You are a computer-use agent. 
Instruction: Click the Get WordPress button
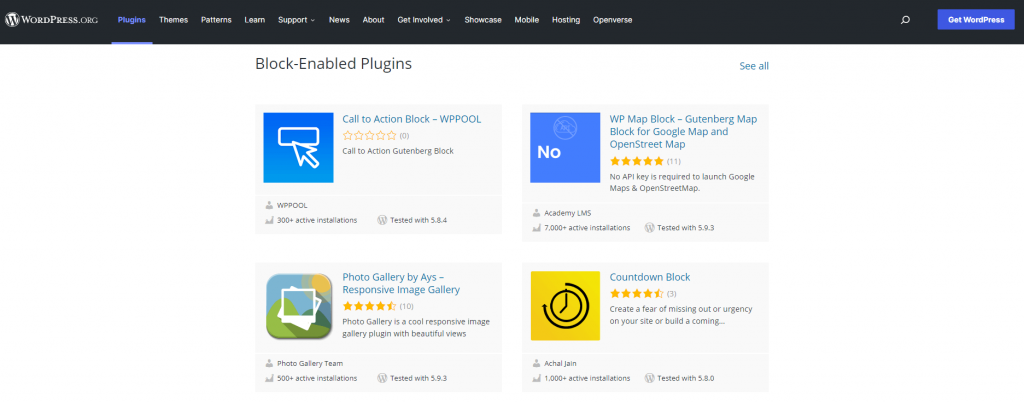point(976,20)
